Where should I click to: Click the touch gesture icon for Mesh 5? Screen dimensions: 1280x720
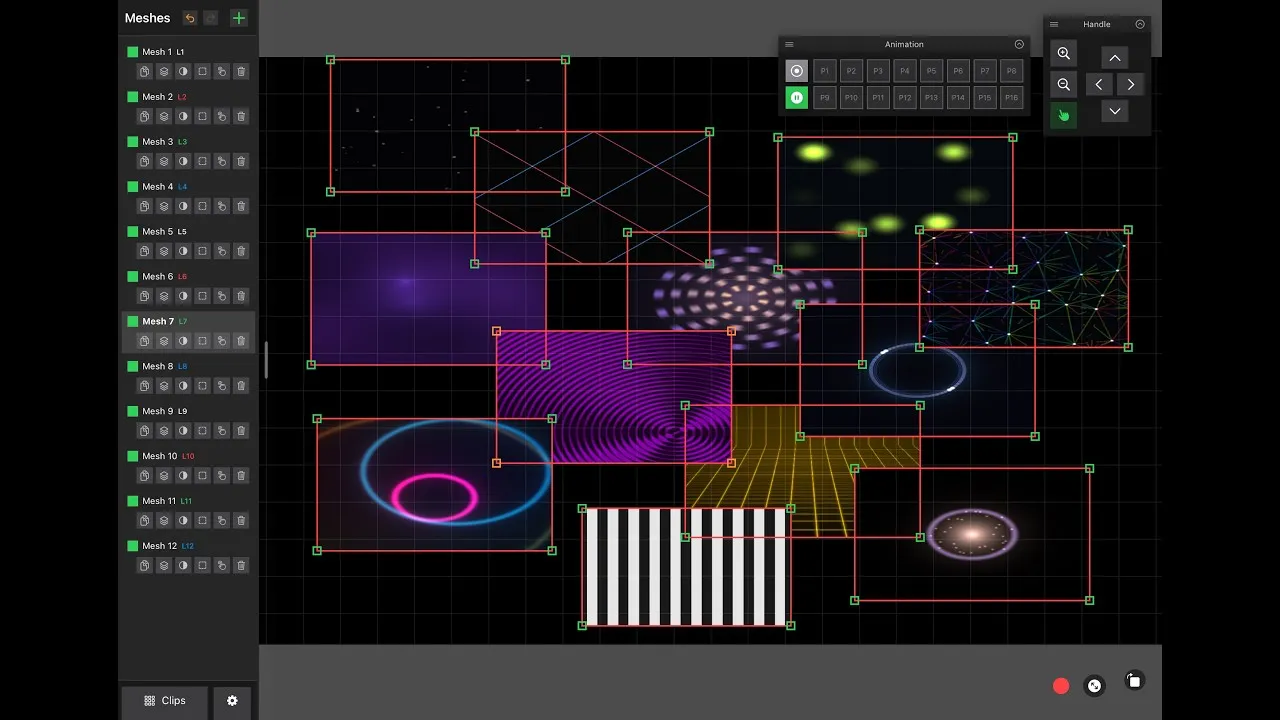(x=222, y=251)
